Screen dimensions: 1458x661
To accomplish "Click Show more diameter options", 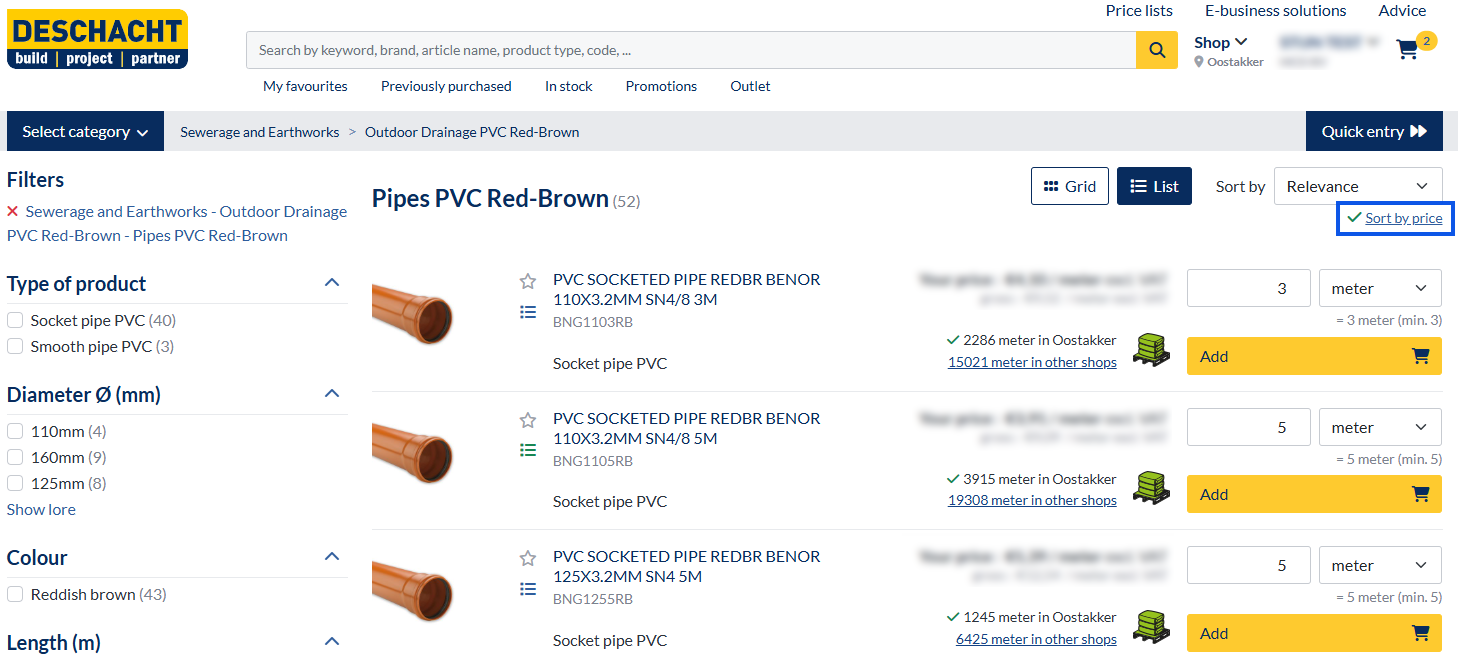I will pos(41,509).
